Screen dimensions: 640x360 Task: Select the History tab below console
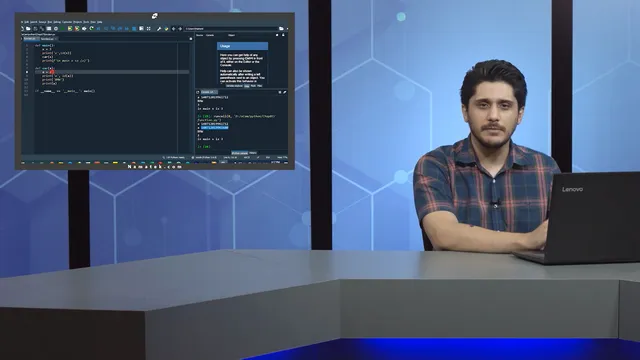click(253, 153)
